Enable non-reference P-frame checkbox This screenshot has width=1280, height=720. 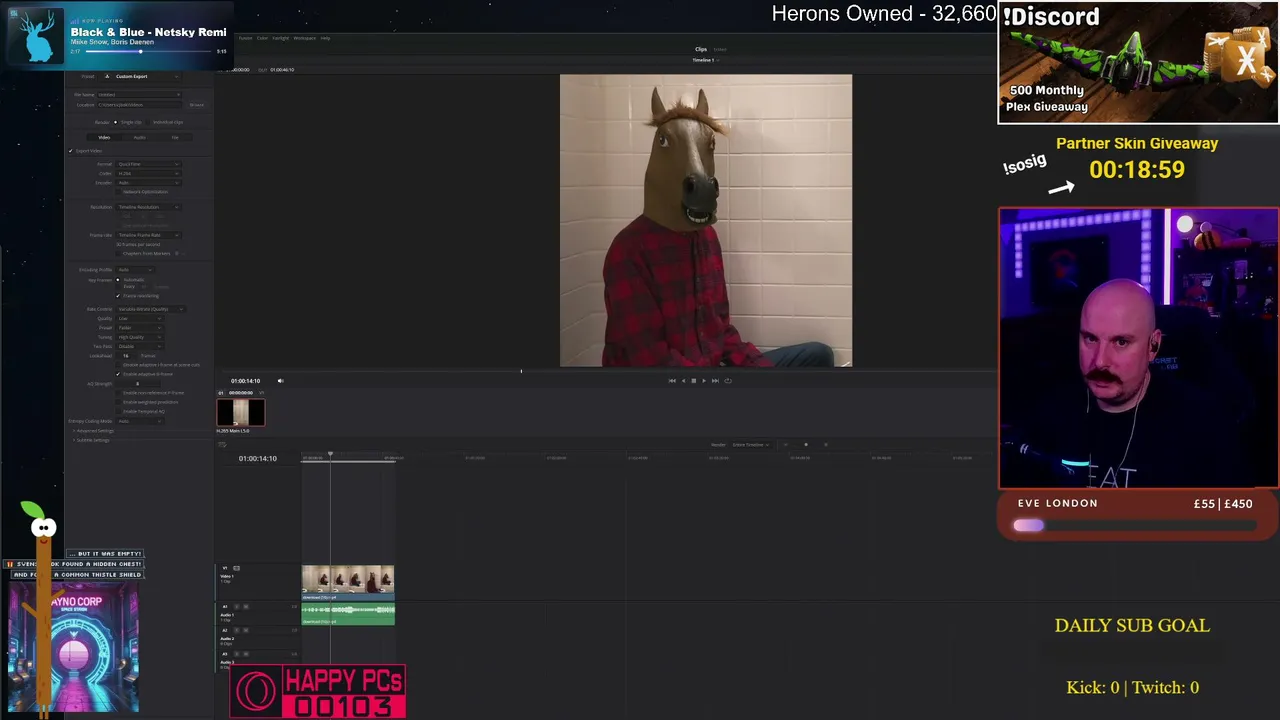(118, 393)
